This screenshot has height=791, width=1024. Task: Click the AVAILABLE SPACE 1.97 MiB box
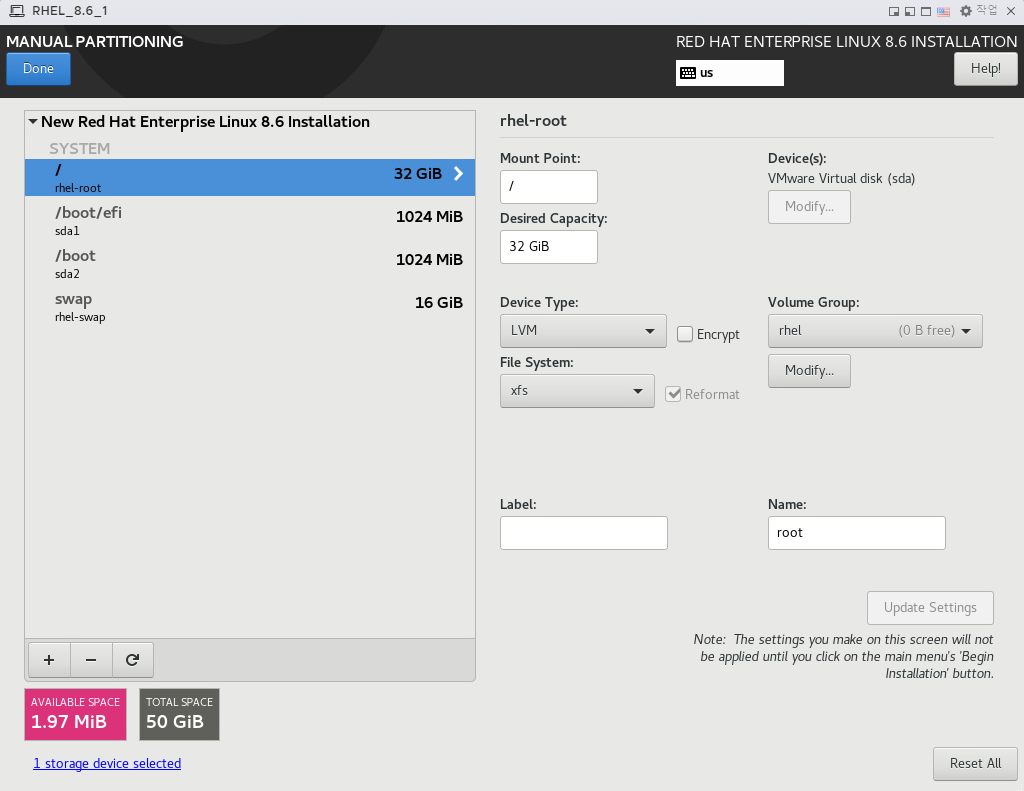click(75, 715)
